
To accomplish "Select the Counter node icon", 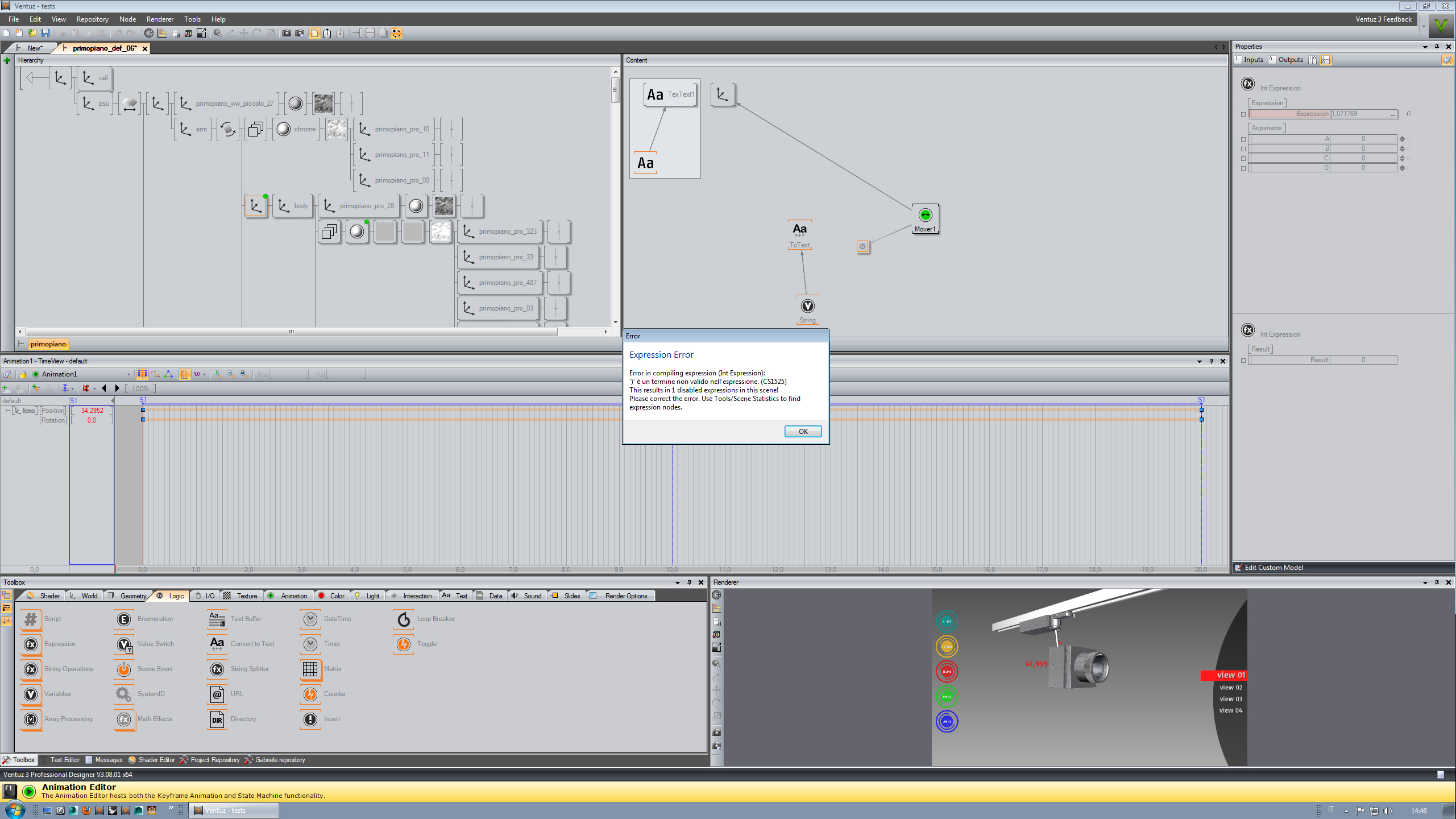I will click(310, 694).
